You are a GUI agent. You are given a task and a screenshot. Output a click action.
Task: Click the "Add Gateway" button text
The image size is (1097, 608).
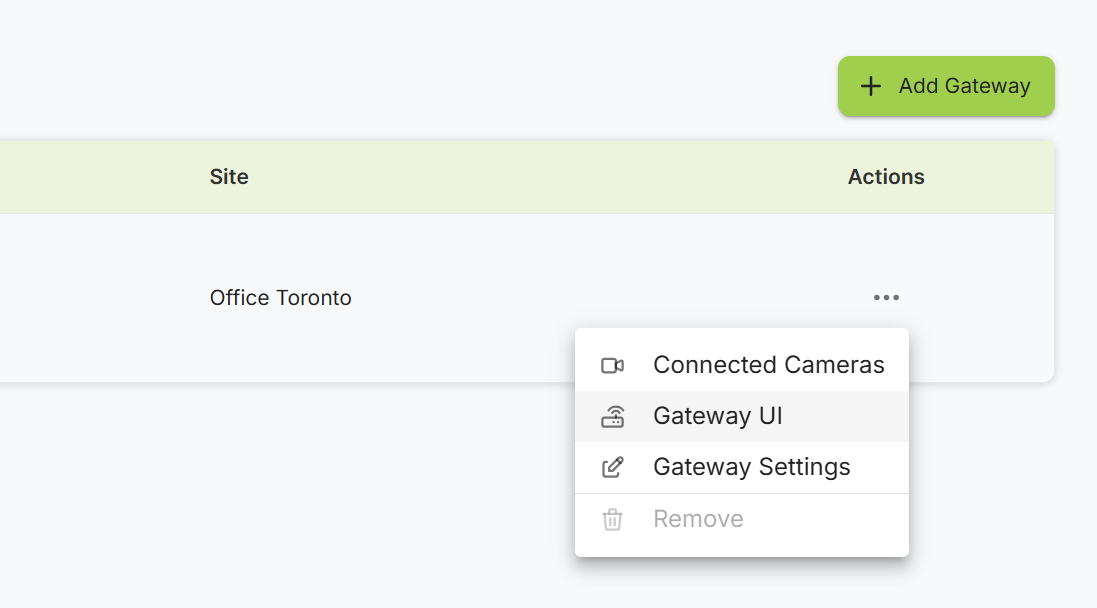click(x=964, y=86)
